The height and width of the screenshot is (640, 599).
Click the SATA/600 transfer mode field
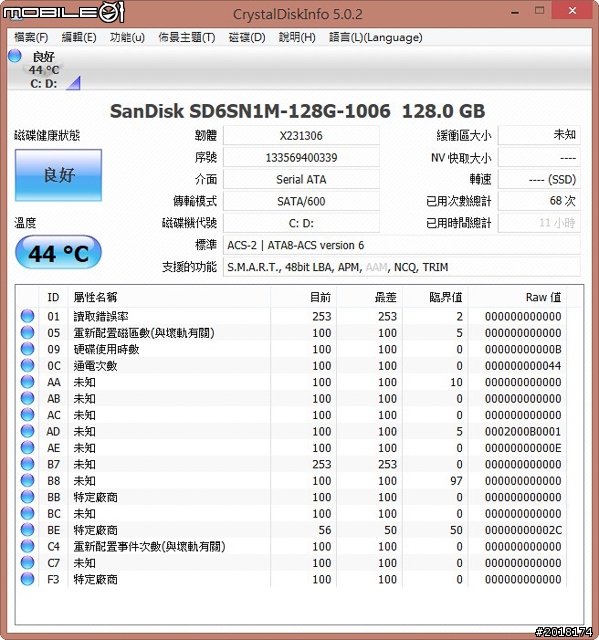coord(301,201)
